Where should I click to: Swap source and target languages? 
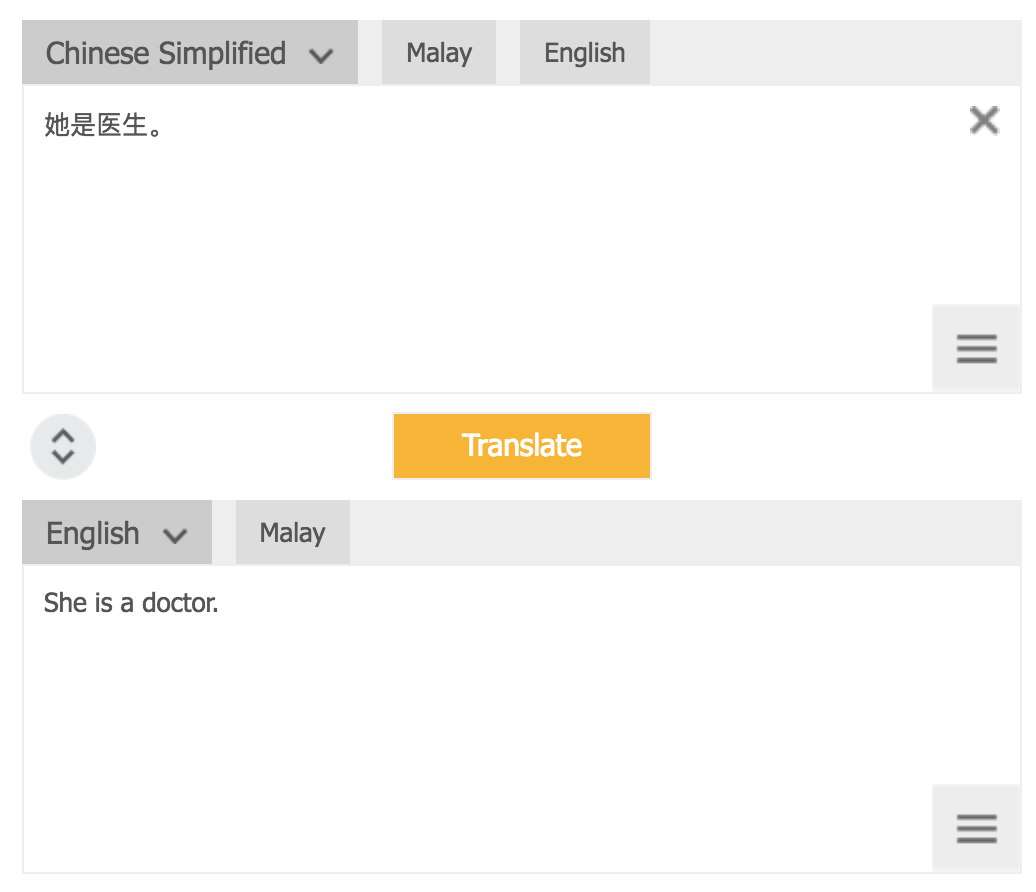point(63,446)
